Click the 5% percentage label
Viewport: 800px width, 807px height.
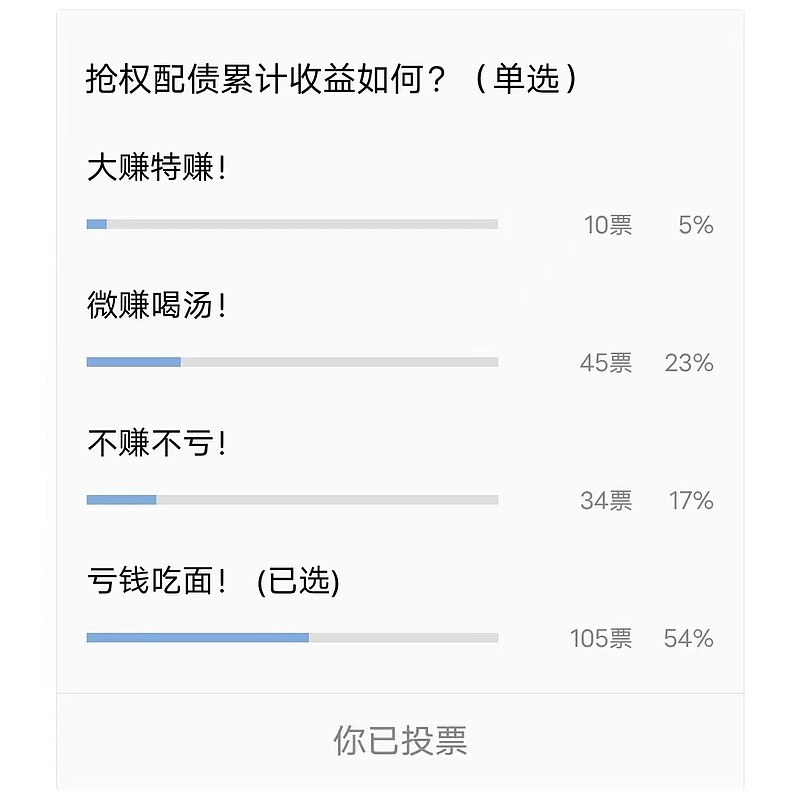[x=696, y=225]
